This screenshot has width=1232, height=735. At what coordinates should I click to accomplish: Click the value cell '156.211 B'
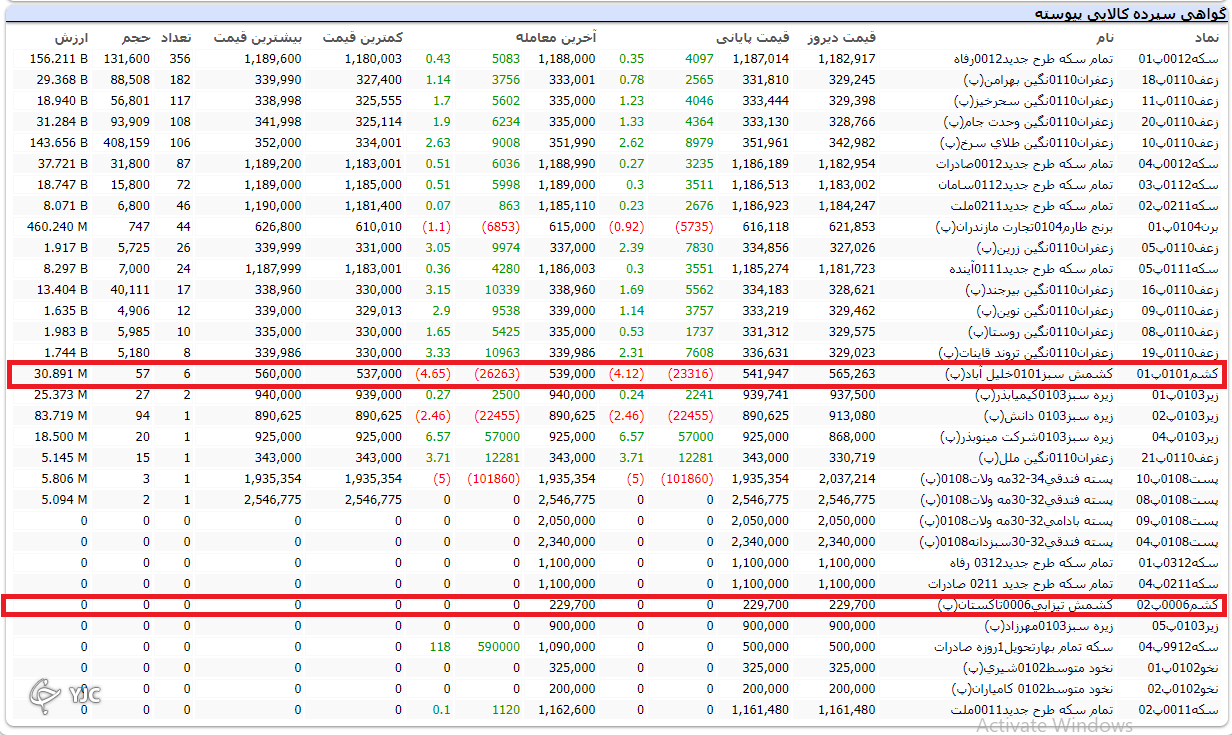click(58, 59)
